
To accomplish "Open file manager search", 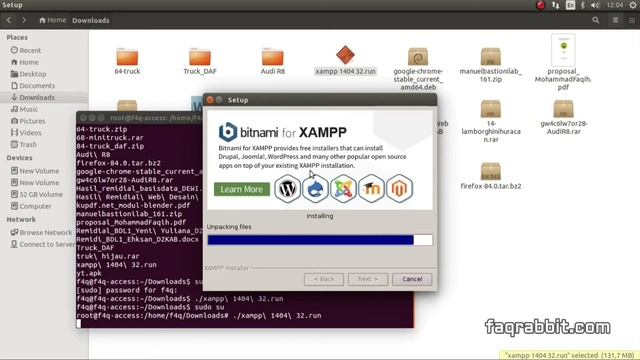I will click(596, 20).
